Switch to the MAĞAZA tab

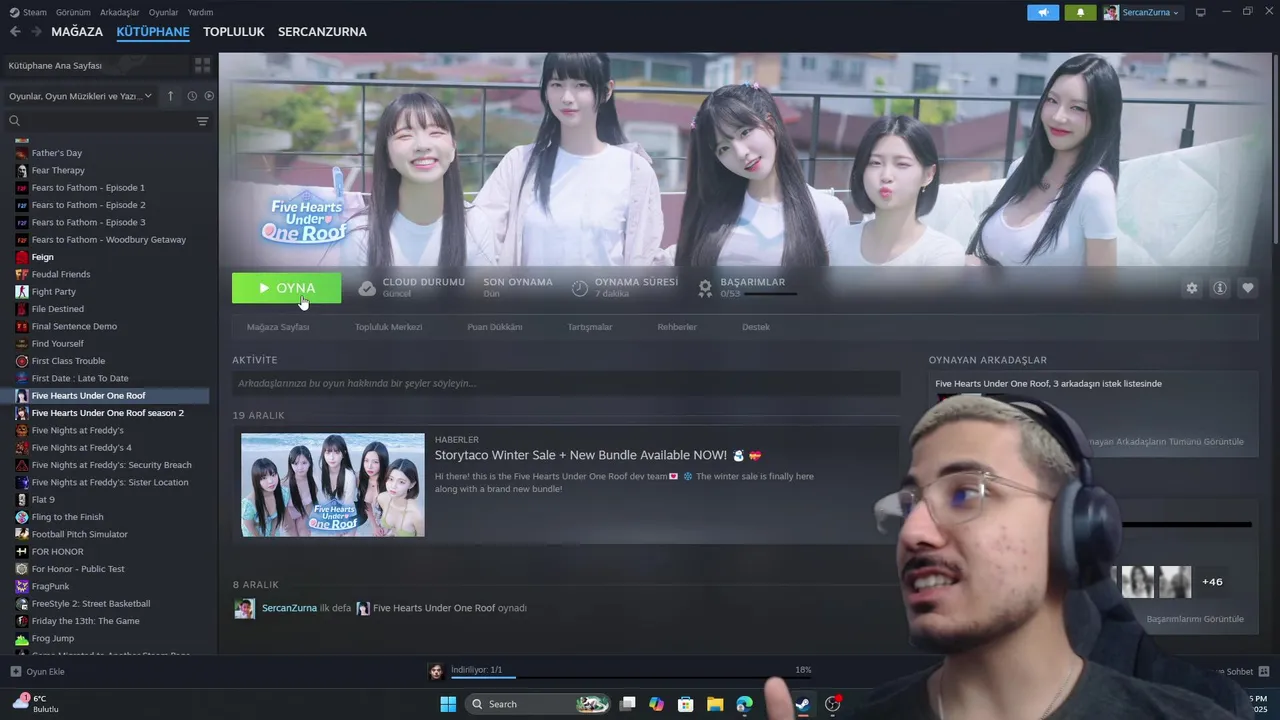(x=77, y=32)
